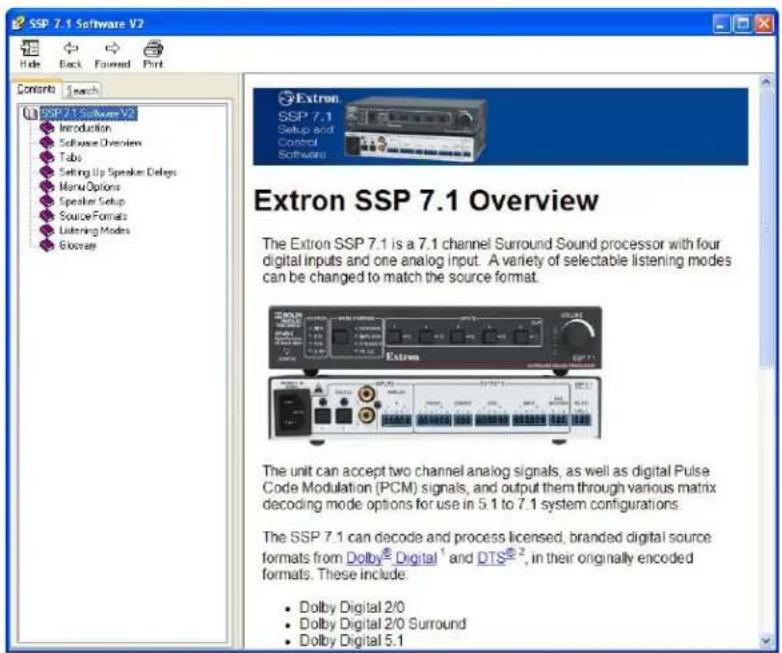Click the purple icon next to Setting Up Speaker Delays

[47, 172]
